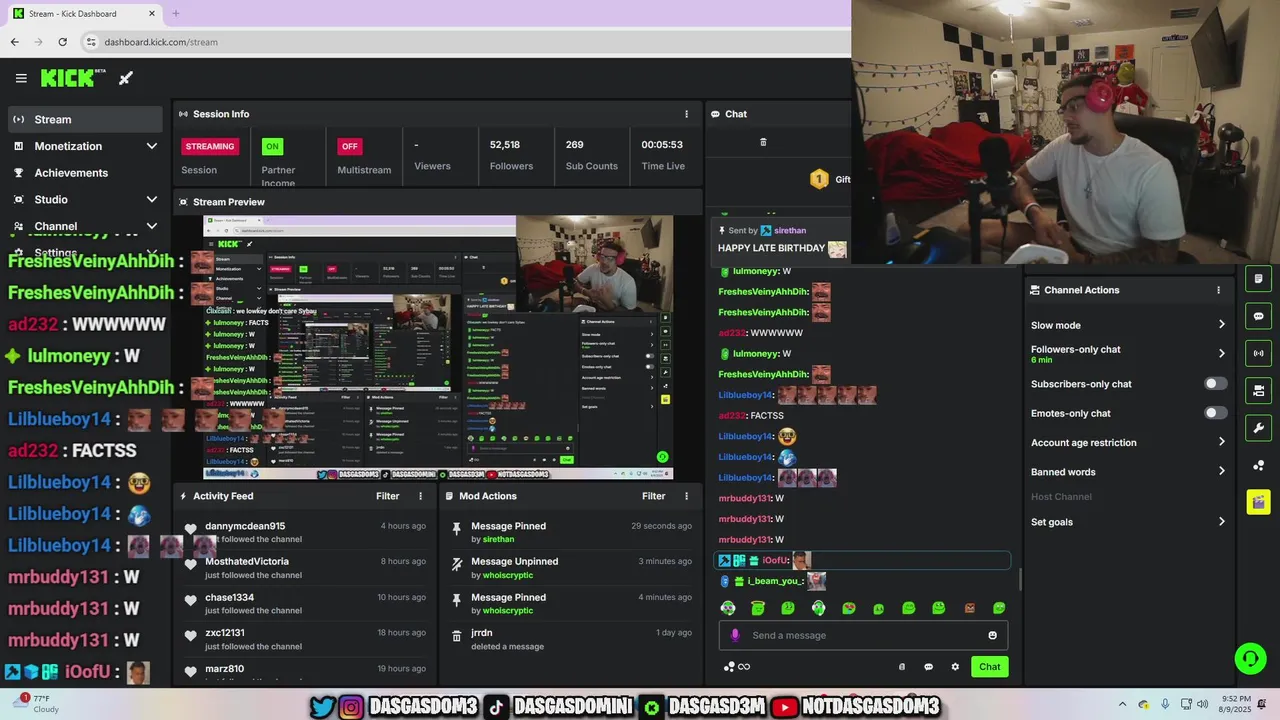This screenshot has width=1280, height=720.
Task: Open Activity Feed three-dot options
Action: (x=420, y=496)
